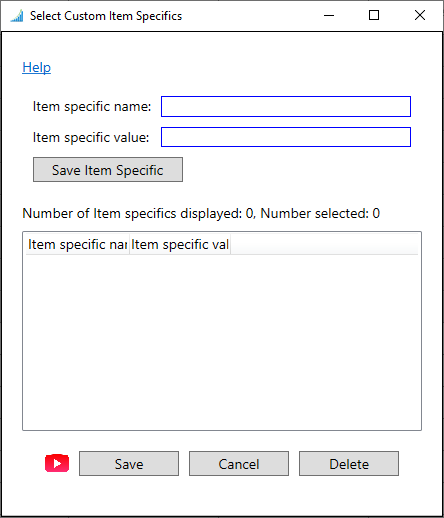Maximize the Select Custom Item Specifics window
Screen dimensions: 444x518
tap(374, 15)
